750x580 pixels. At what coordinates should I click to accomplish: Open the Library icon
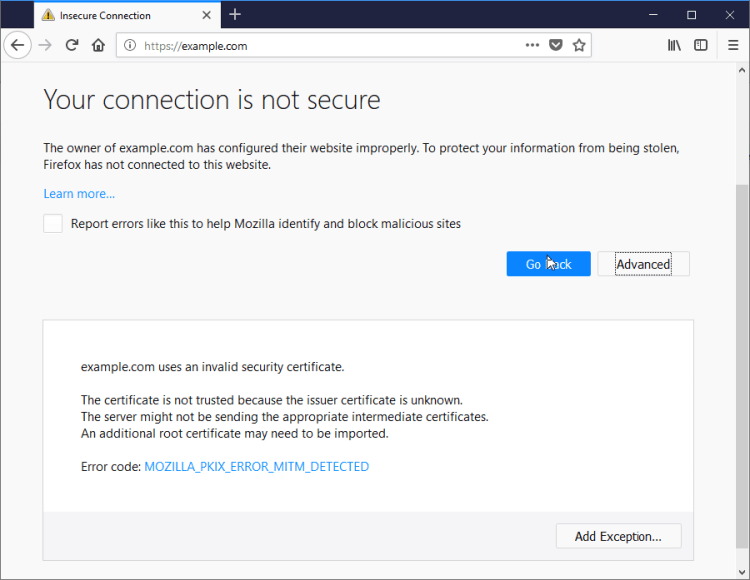coord(674,45)
